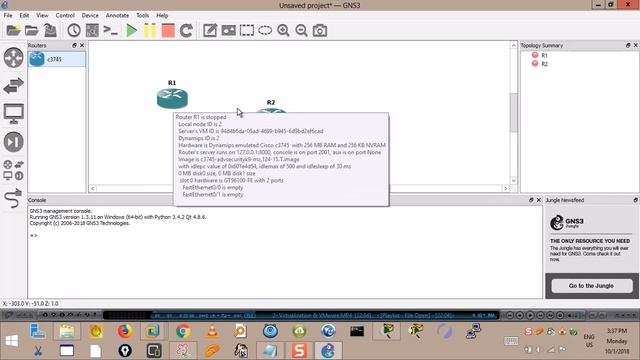Select the Draw an ellipse tool
640x360 pixels.
[x=265, y=30]
